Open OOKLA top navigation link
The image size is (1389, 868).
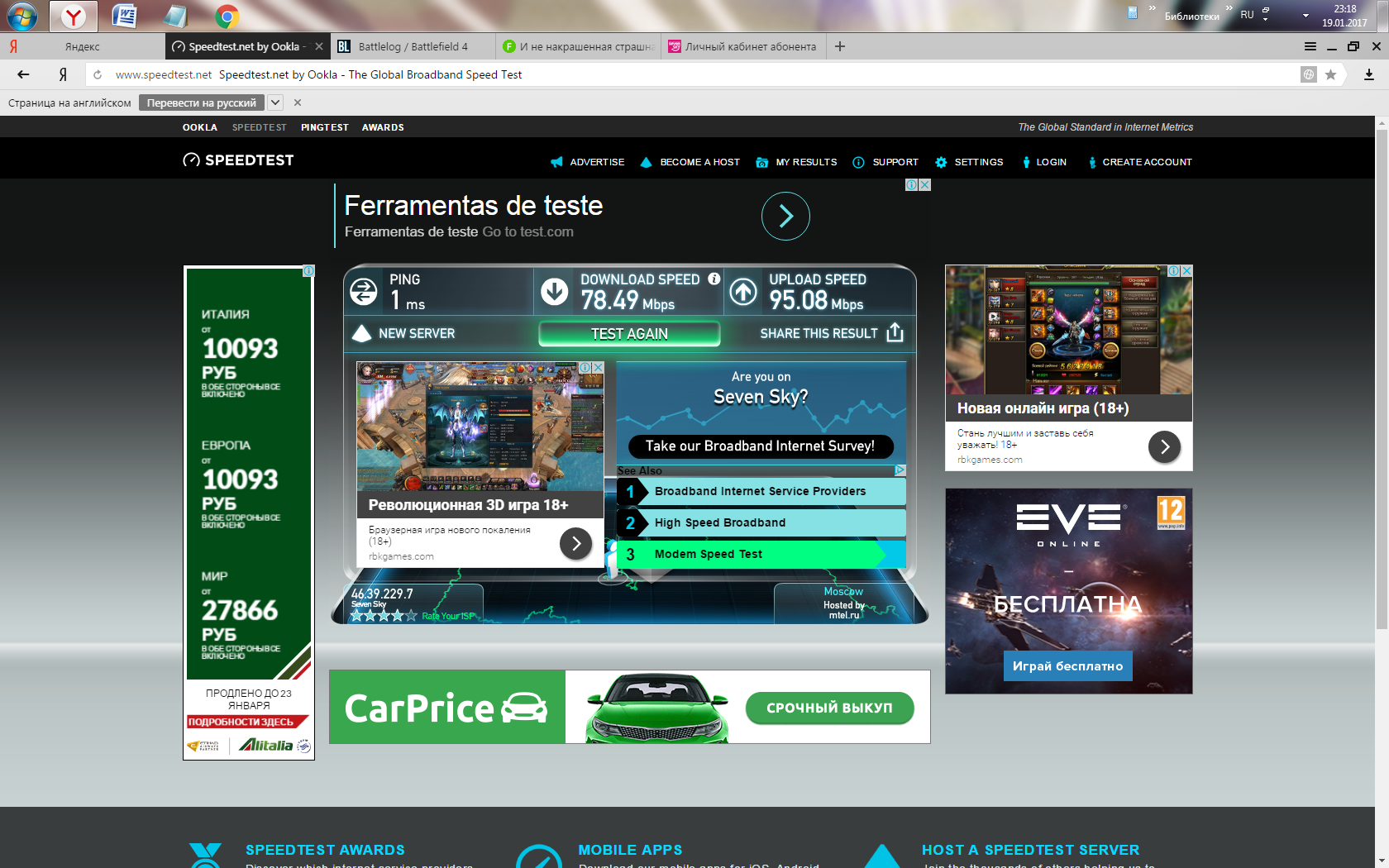(200, 127)
